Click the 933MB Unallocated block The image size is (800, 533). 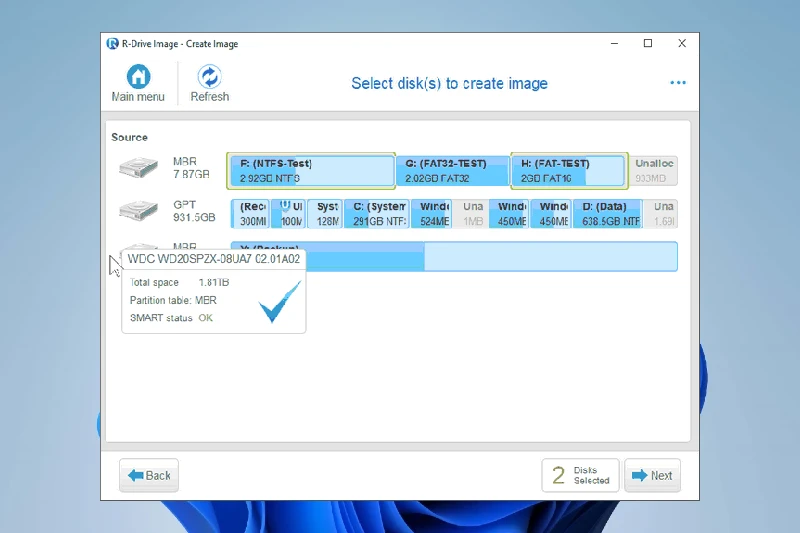click(654, 170)
